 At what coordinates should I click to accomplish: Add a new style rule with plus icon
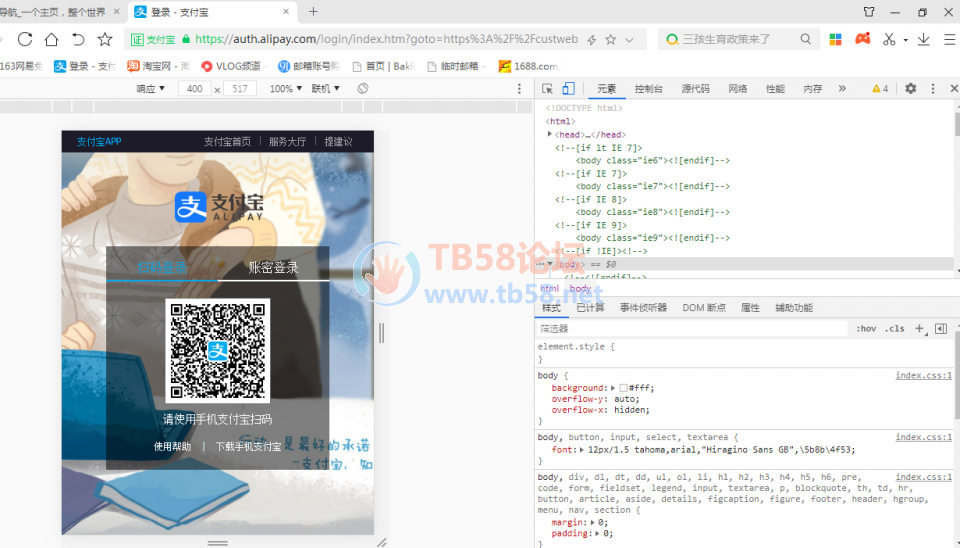coord(919,328)
